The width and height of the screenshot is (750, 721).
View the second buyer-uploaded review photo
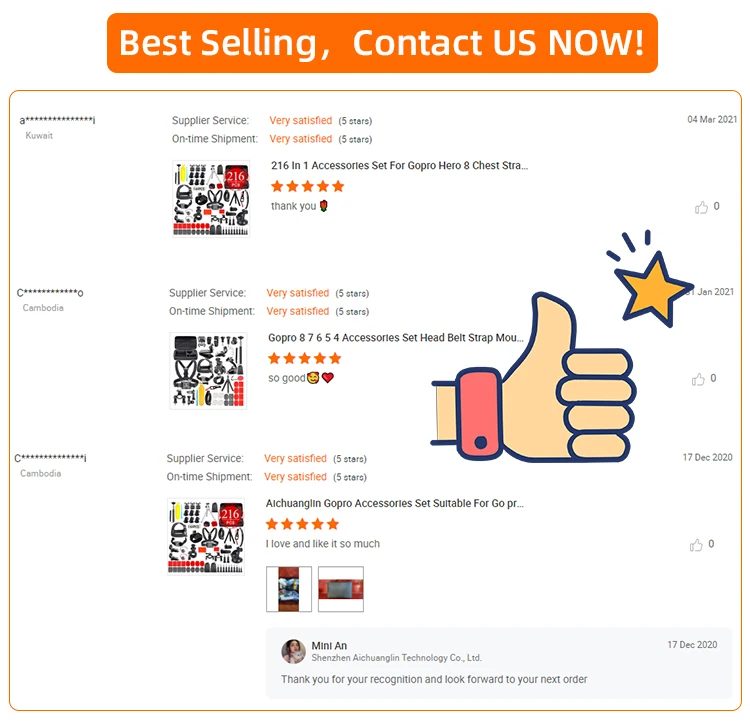pos(340,589)
